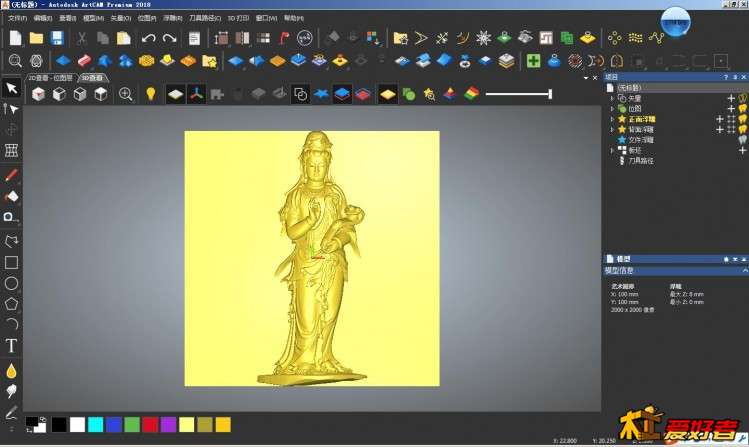Open the 刀具路径 menu
The height and width of the screenshot is (447, 749).
205,18
